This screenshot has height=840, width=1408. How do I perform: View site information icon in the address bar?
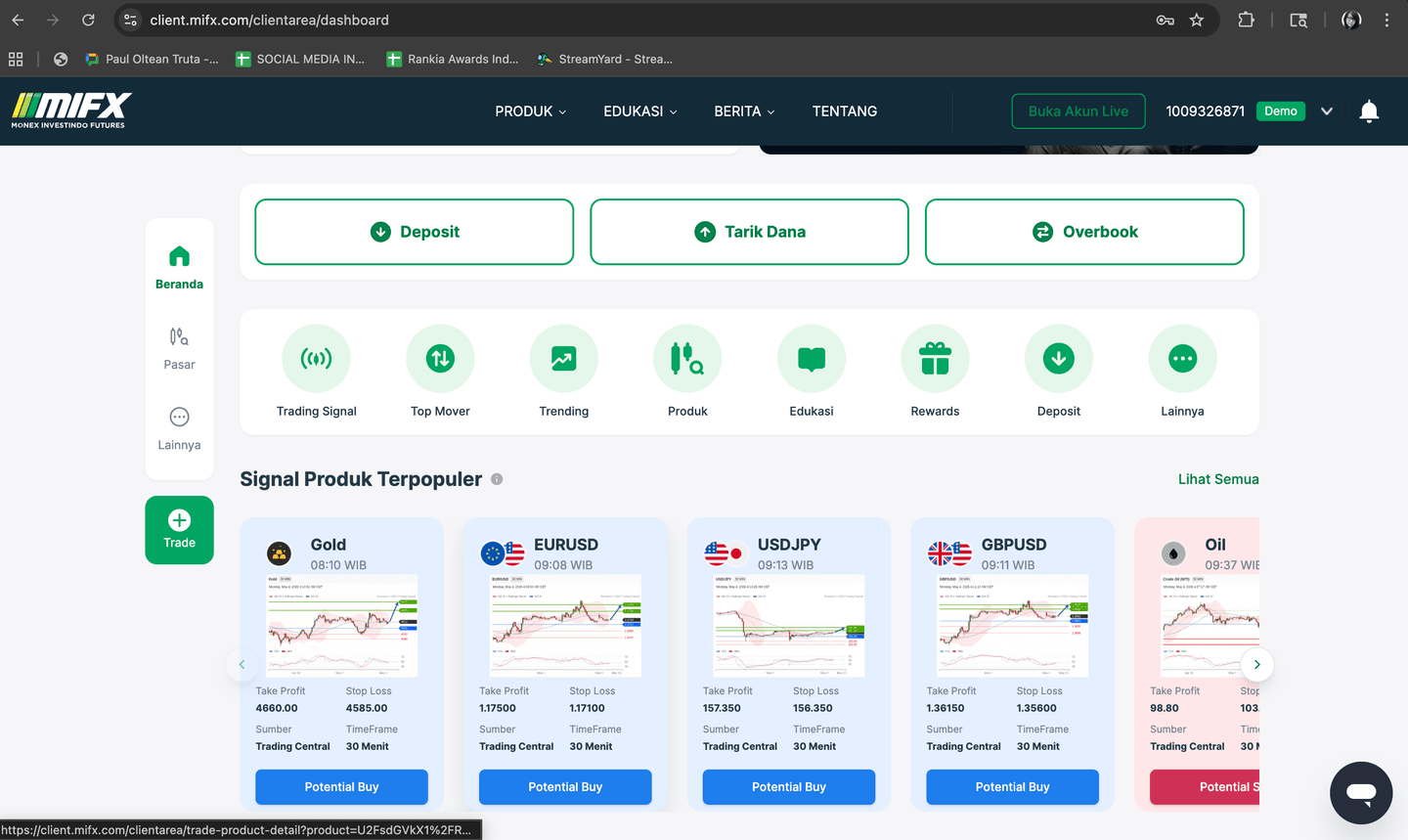coord(130,20)
